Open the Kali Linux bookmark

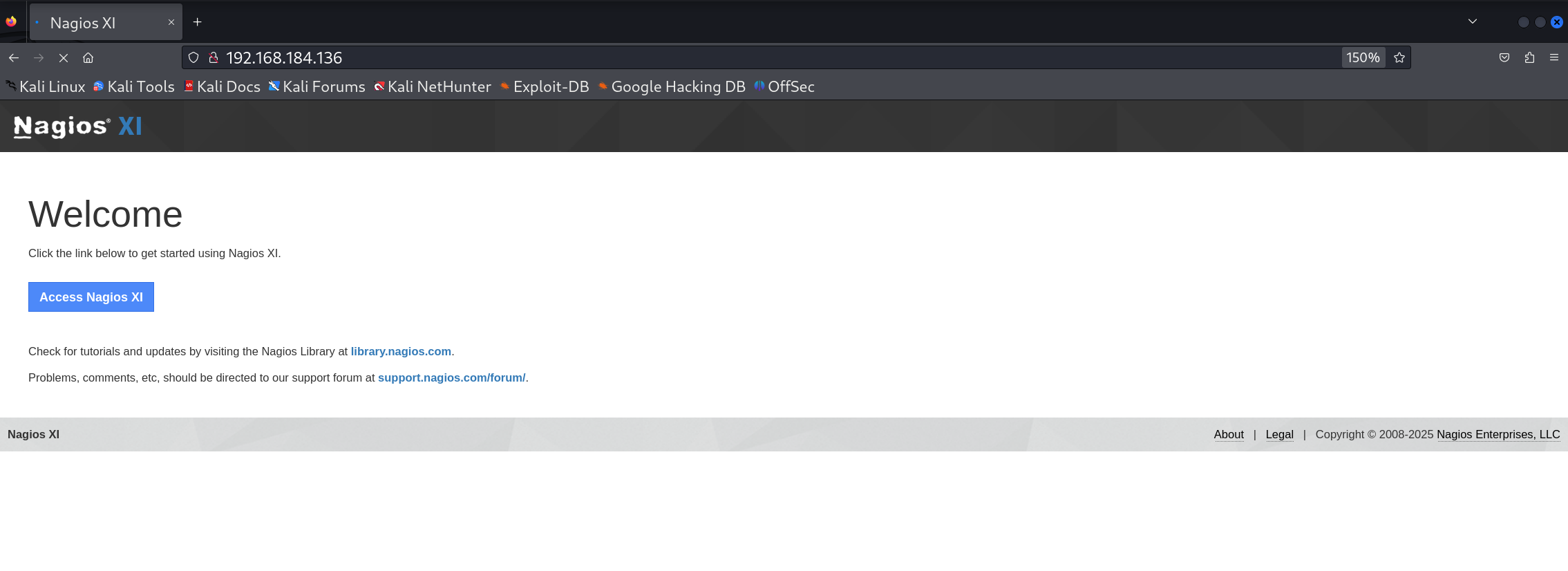point(46,86)
